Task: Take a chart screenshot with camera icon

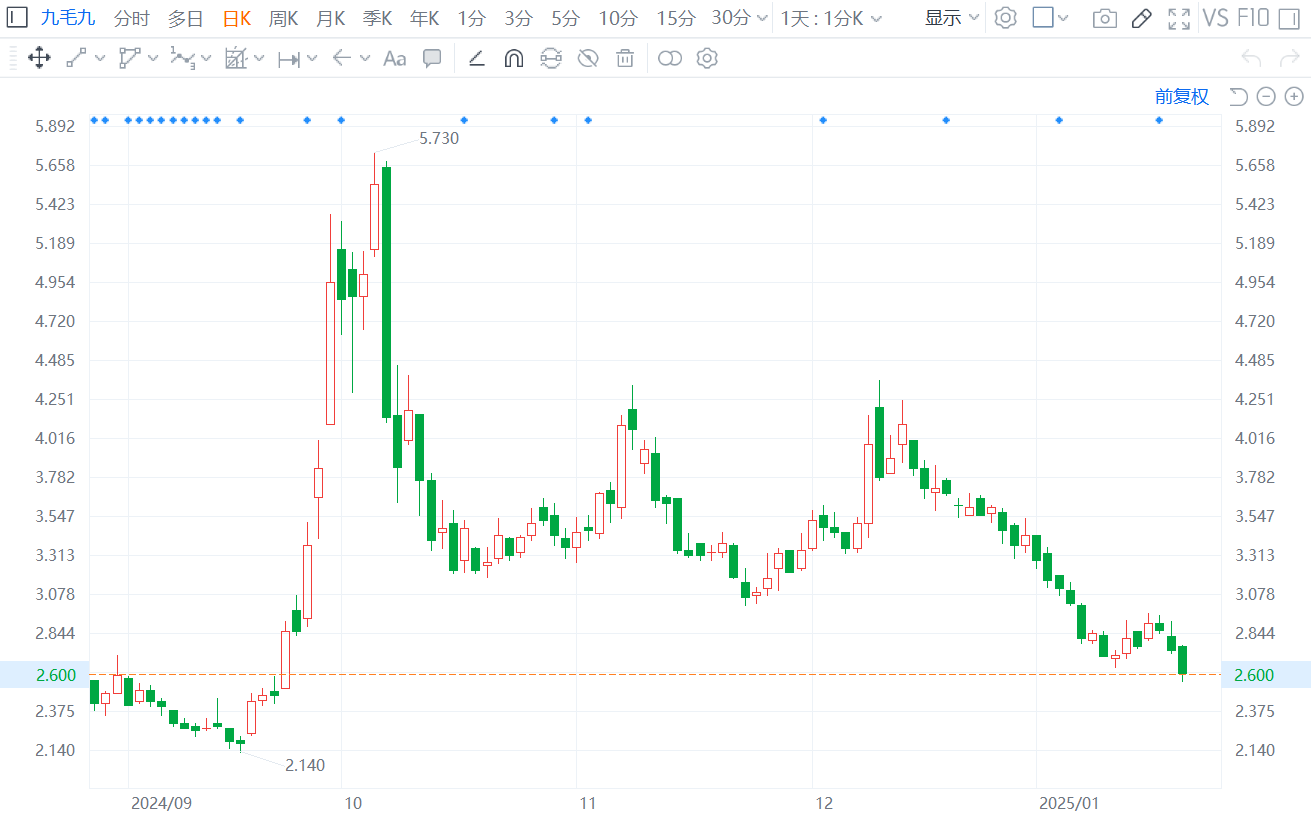Action: click(1104, 18)
